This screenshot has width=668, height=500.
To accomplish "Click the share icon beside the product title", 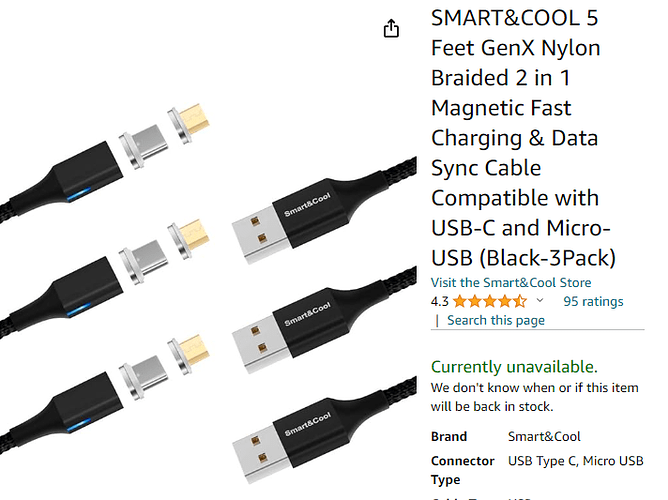I will pos(391,29).
